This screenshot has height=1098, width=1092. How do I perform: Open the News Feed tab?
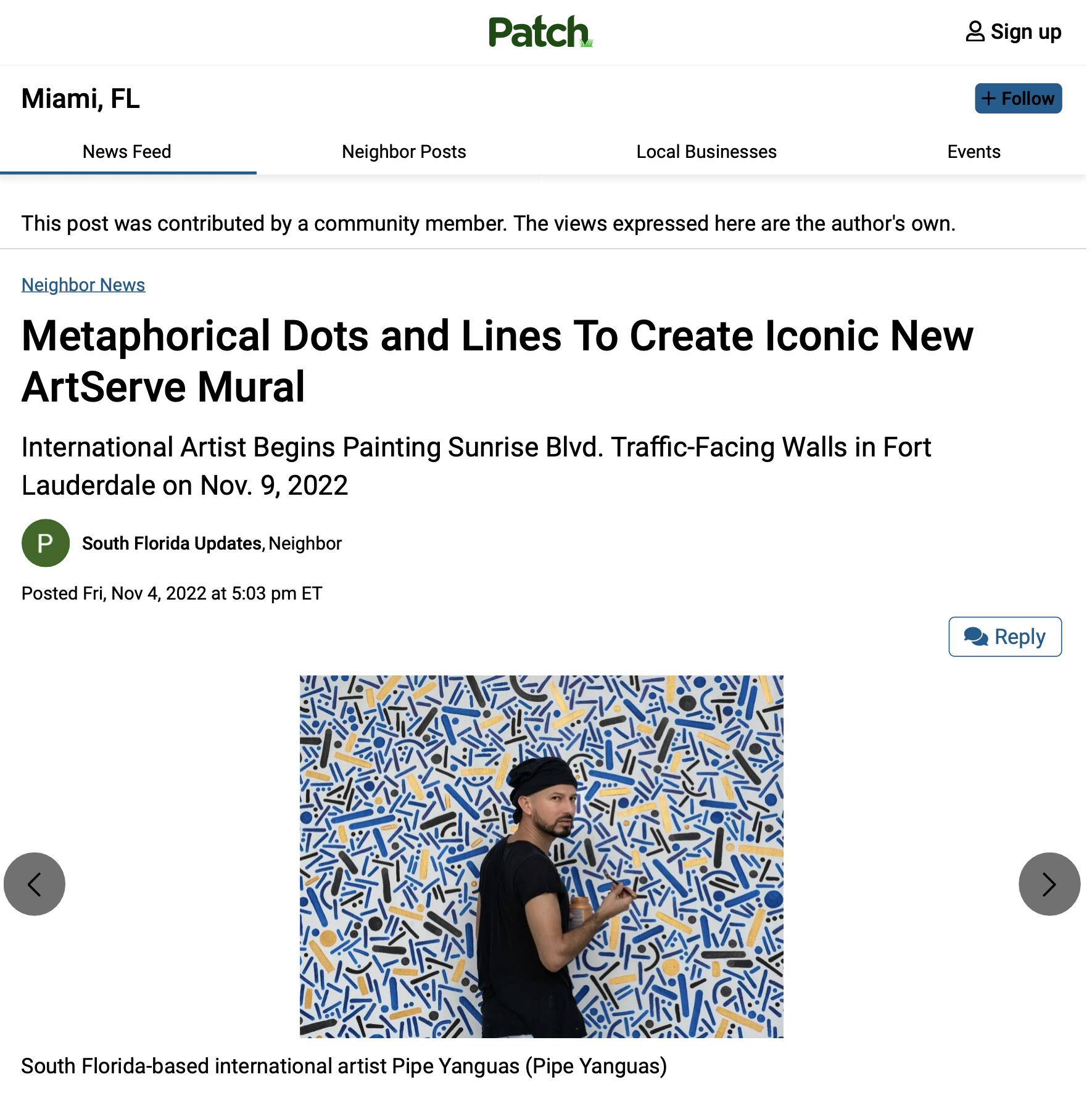127,152
